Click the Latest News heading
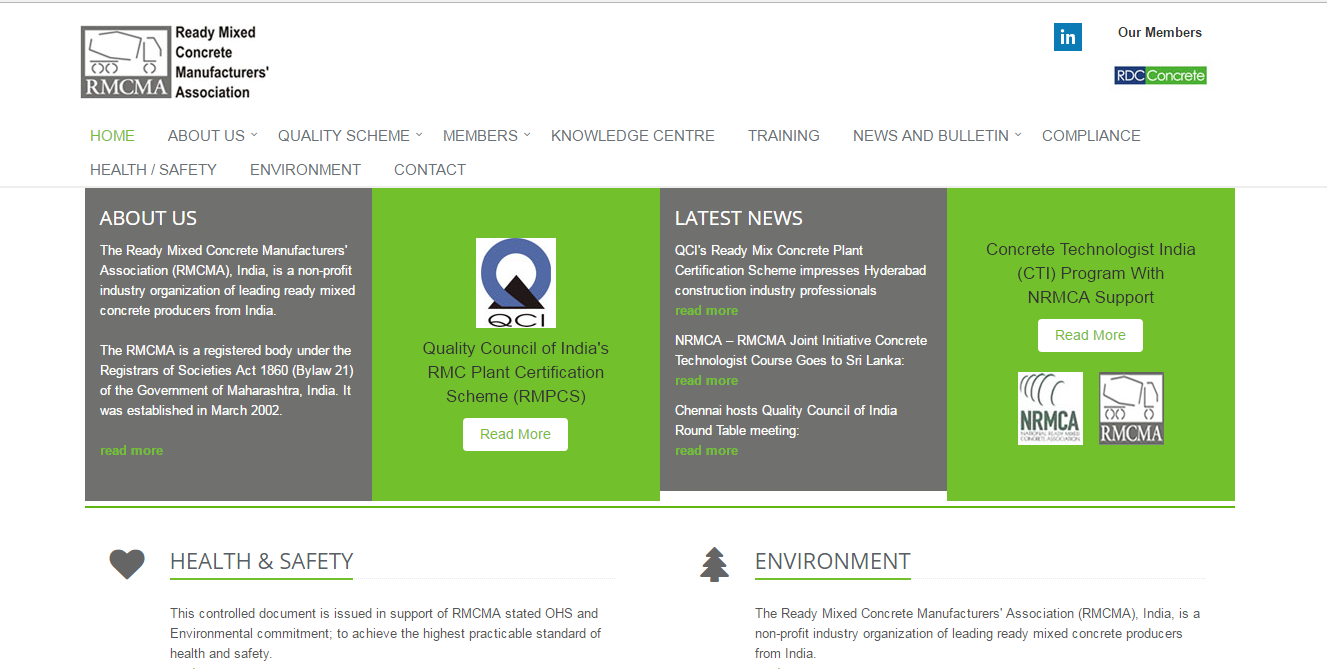1327x669 pixels. [x=739, y=218]
